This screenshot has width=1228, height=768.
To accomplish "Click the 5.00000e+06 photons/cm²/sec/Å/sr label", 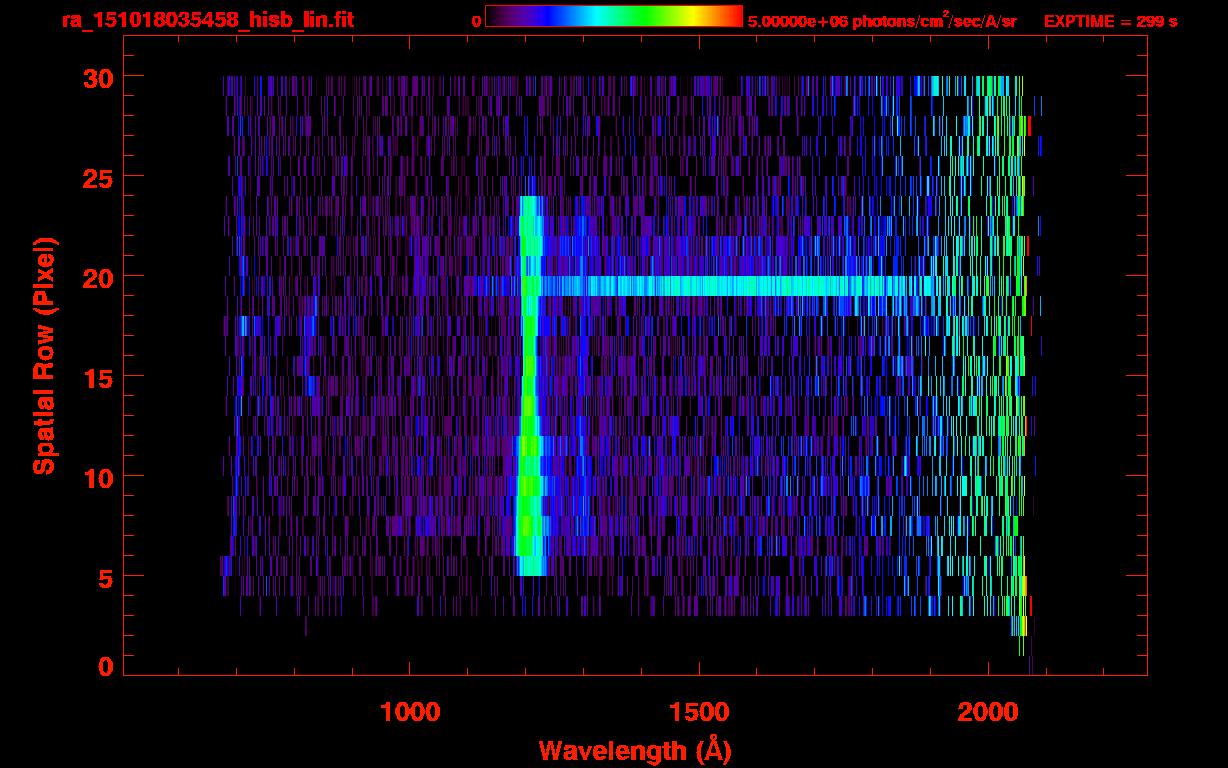I will [x=882, y=20].
